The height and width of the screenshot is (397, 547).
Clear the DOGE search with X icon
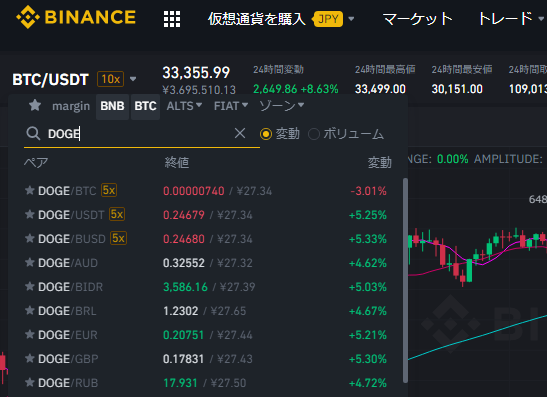click(x=240, y=133)
